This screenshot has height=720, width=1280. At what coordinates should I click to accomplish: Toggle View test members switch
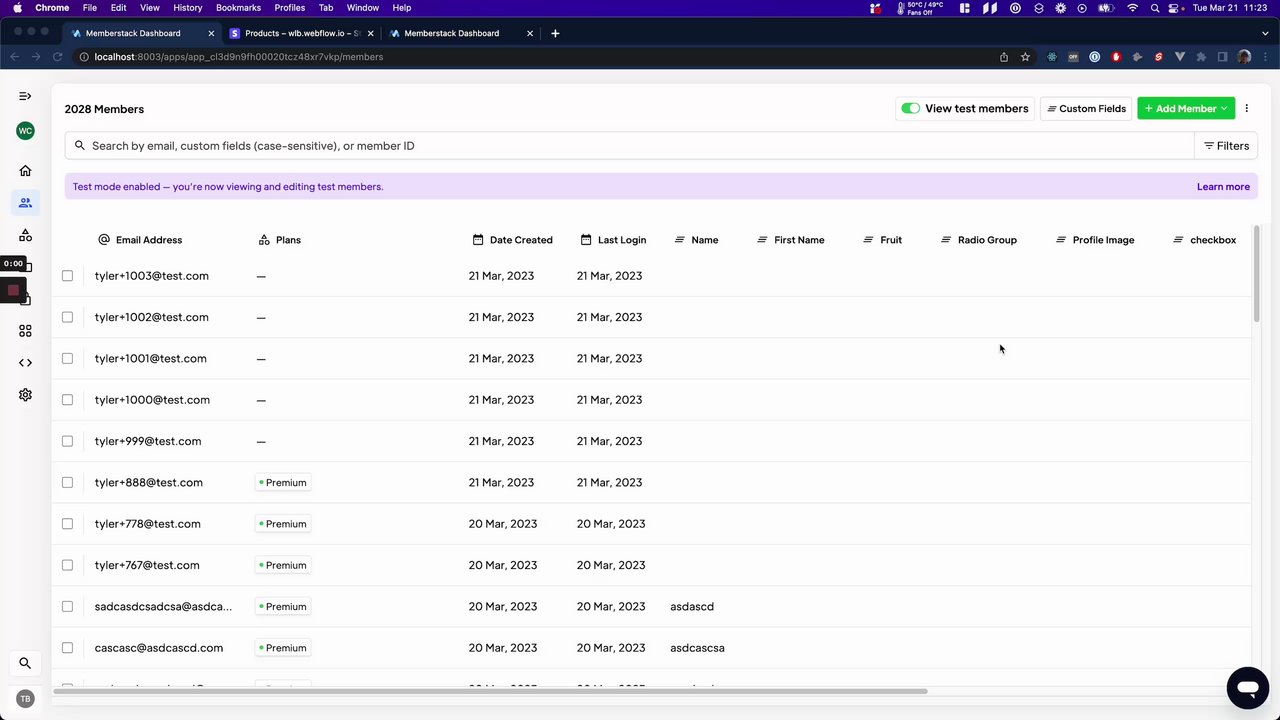[x=910, y=108]
